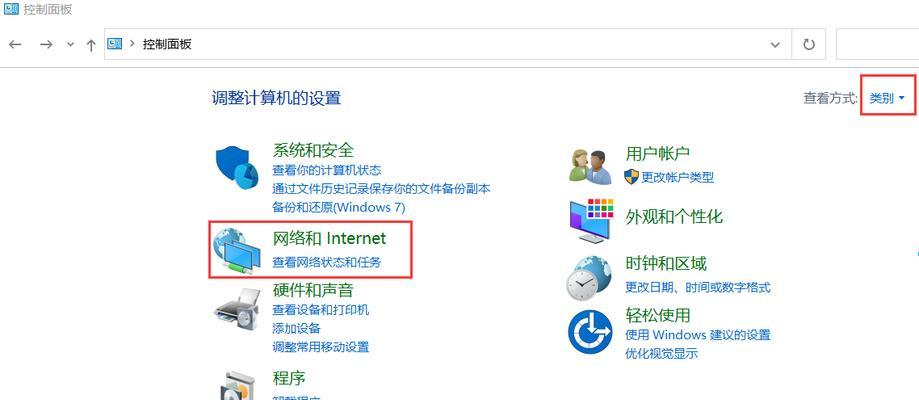
Task: Open the Ease of Access icon
Action: pyautogui.click(x=590, y=331)
